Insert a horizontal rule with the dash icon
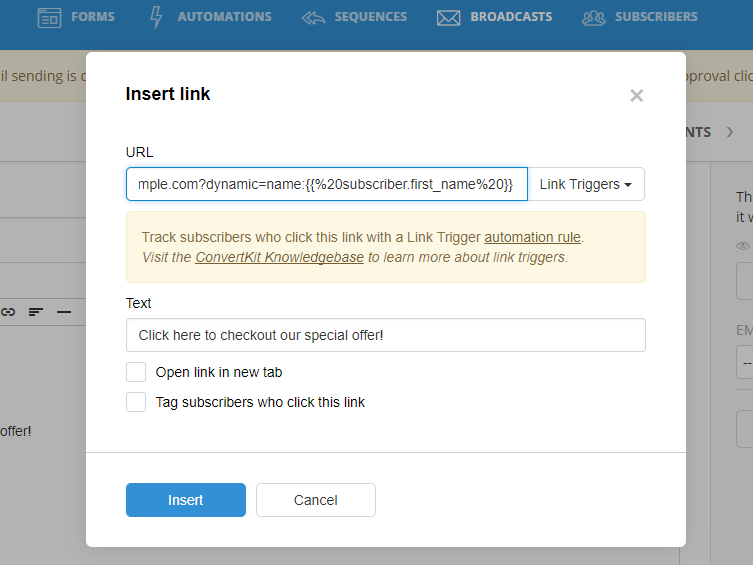The width and height of the screenshot is (753, 565). tap(64, 312)
